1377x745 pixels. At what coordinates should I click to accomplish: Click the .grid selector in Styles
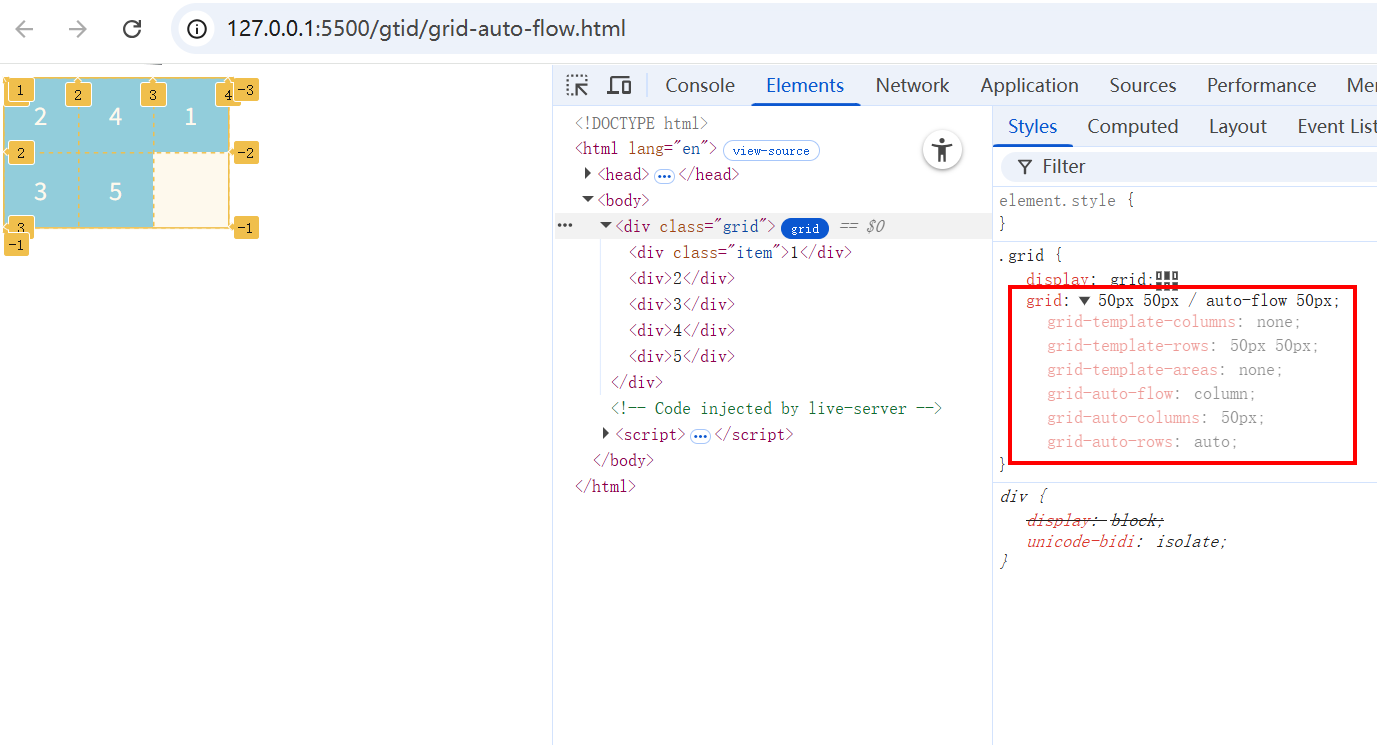tap(1022, 255)
